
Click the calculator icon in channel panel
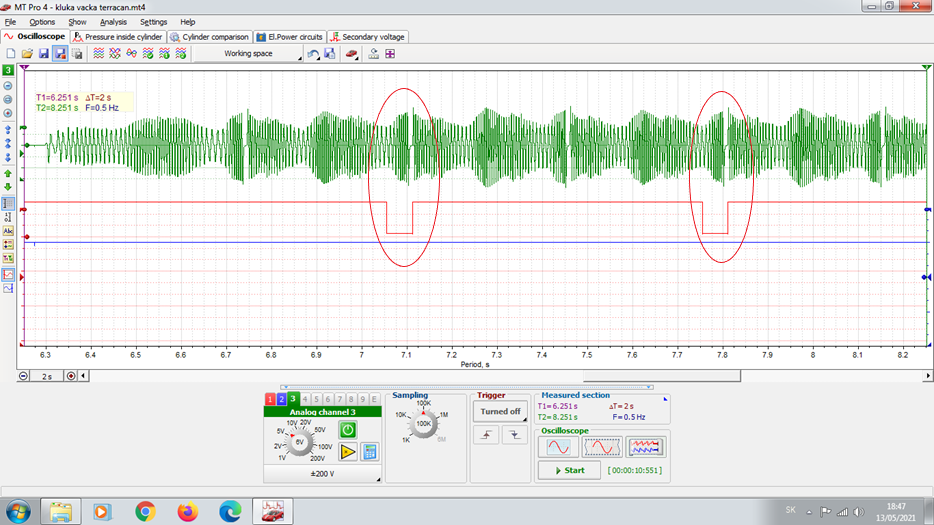pos(370,452)
